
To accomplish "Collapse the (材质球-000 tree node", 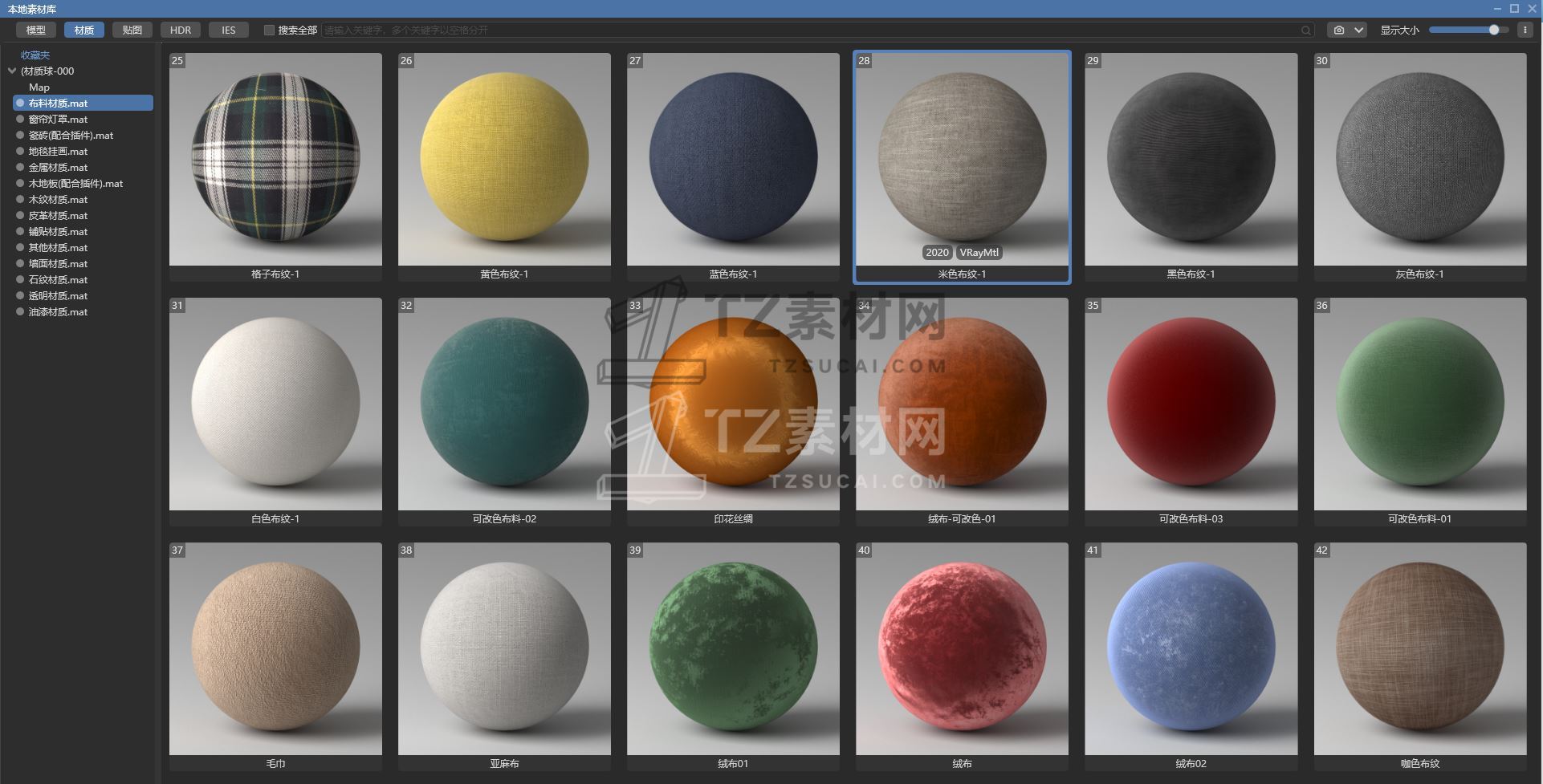I will [x=12, y=71].
